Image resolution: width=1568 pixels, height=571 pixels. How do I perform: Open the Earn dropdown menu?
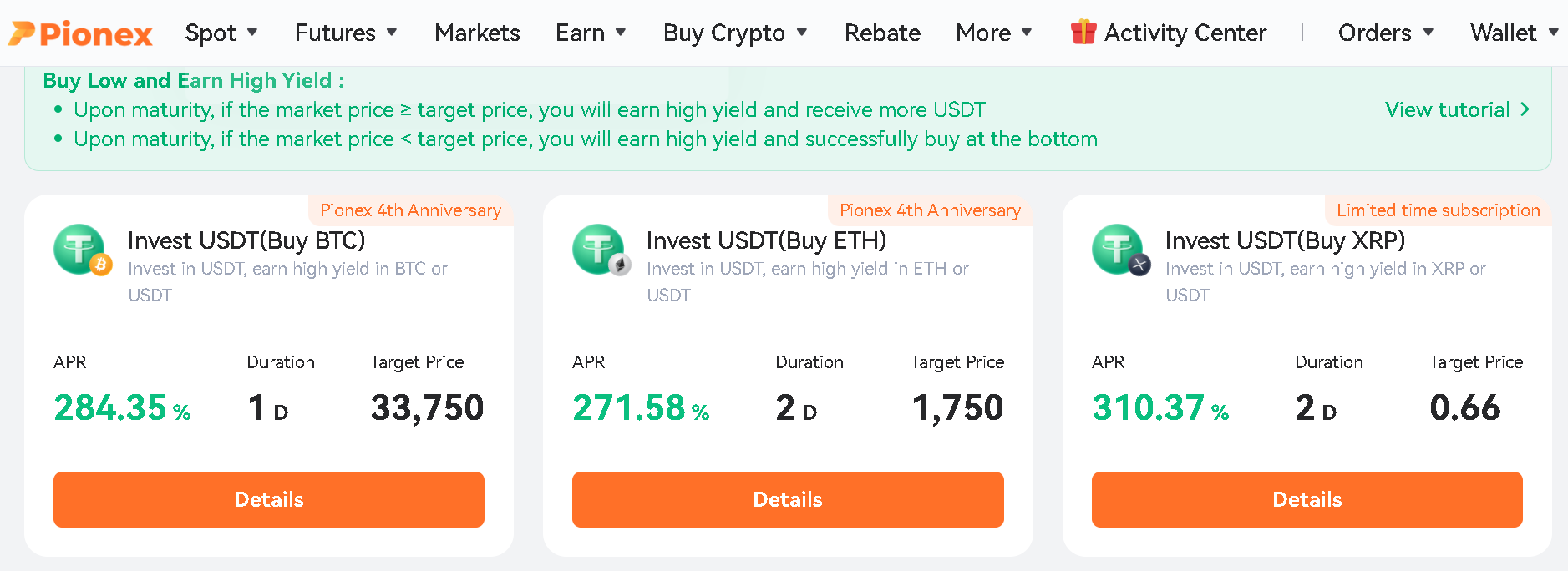[x=591, y=33]
